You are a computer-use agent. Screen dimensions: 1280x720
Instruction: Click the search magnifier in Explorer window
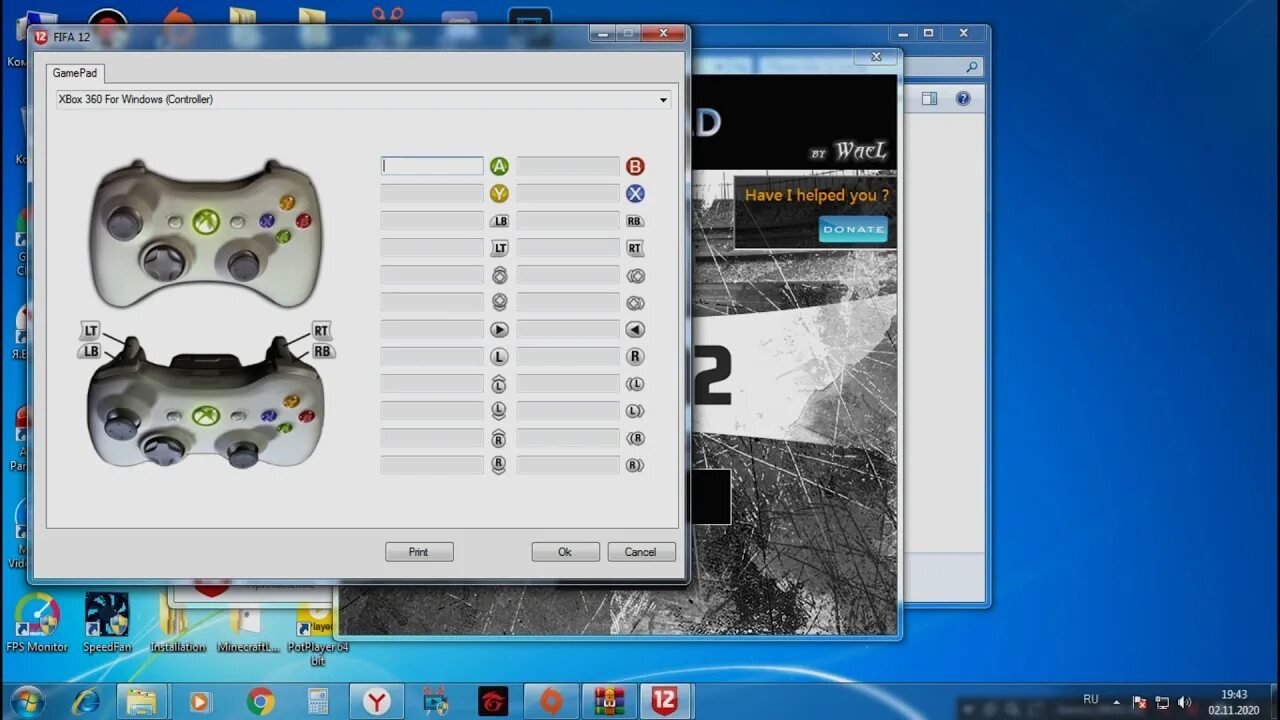tap(972, 67)
